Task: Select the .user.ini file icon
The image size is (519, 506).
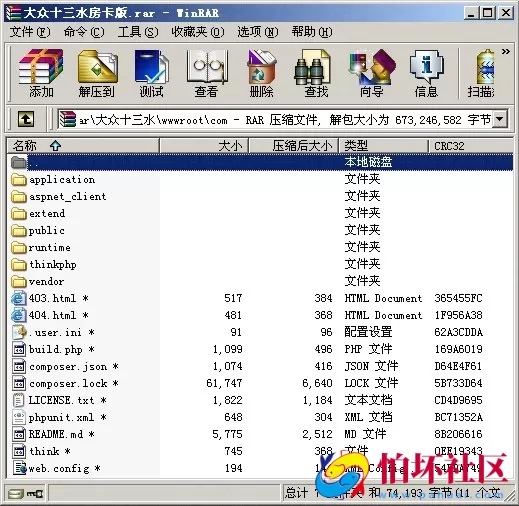Action: pos(19,332)
